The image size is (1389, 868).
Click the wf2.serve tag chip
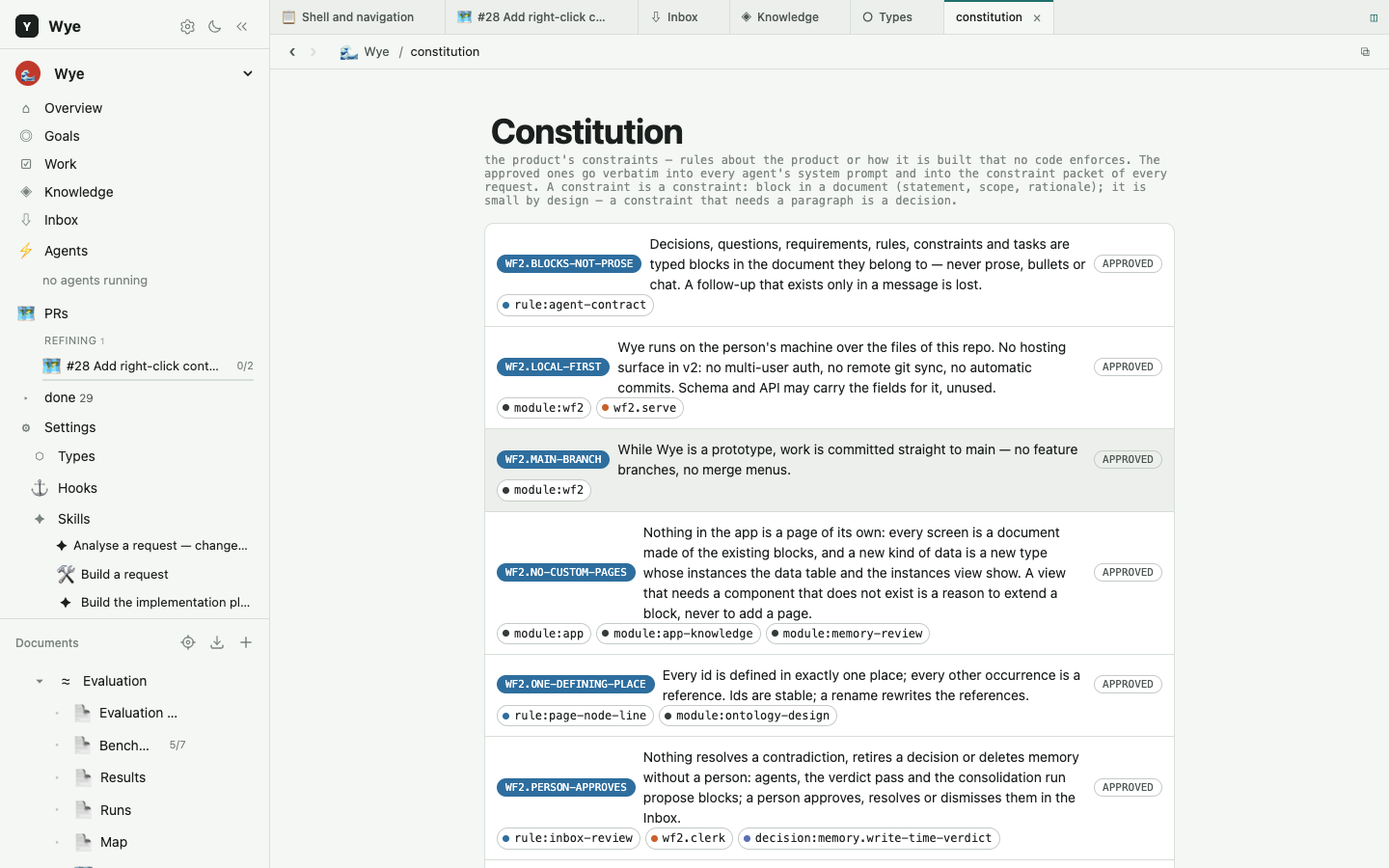(x=640, y=408)
